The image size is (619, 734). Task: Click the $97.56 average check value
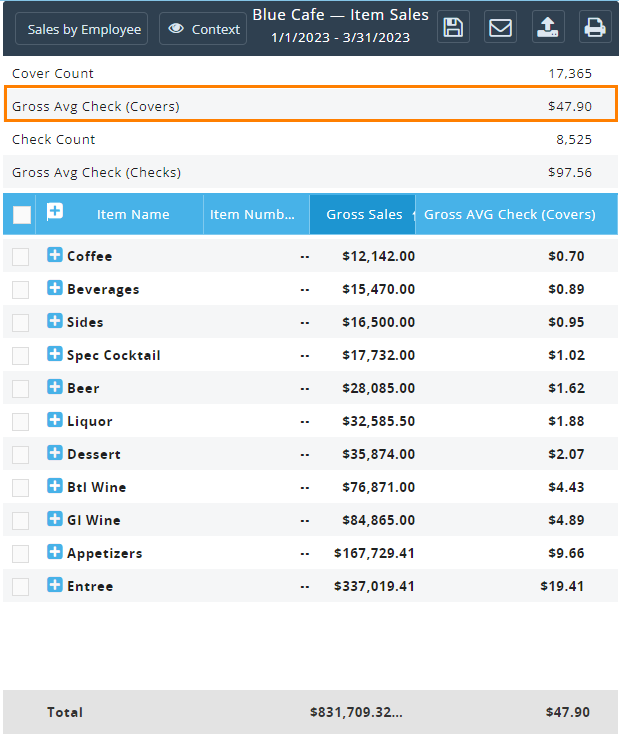(570, 172)
